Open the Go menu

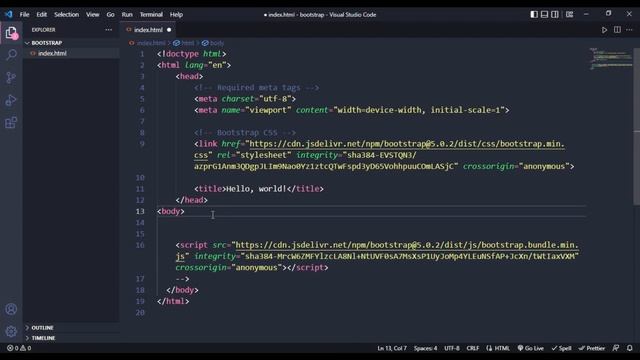coord(111,14)
